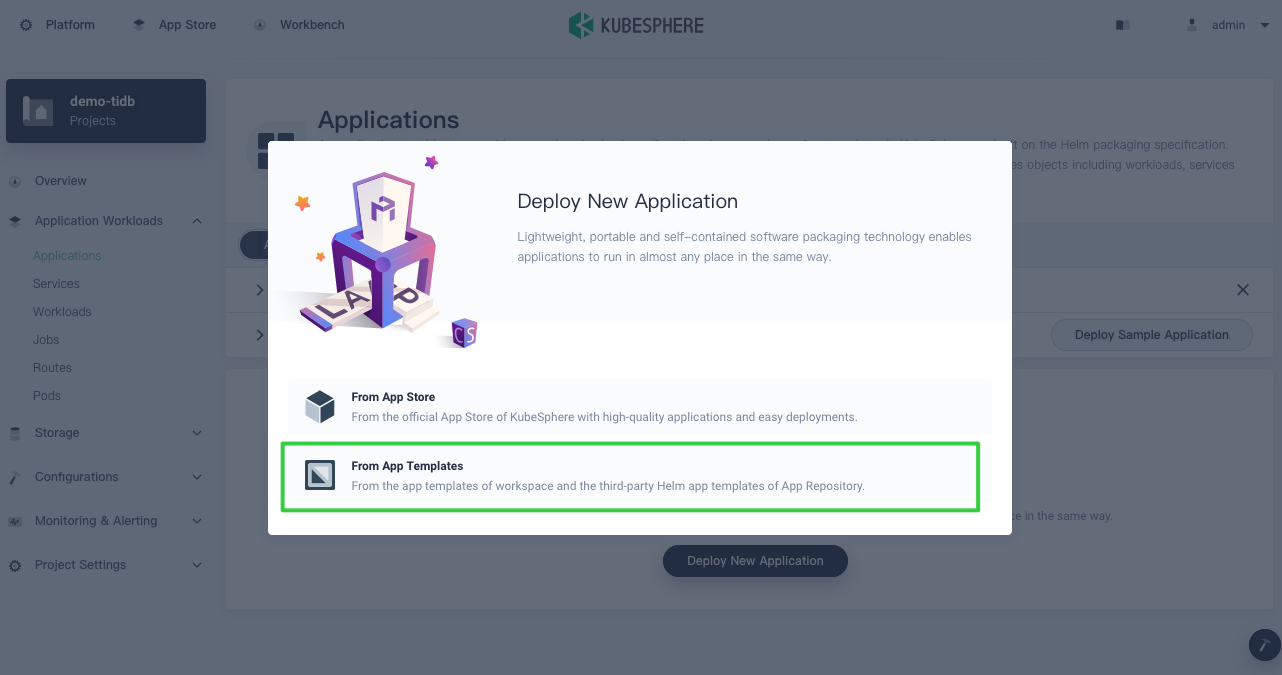Click the Configurations wrench icon
This screenshot has height=675, width=1282.
pyautogui.click(x=14, y=476)
